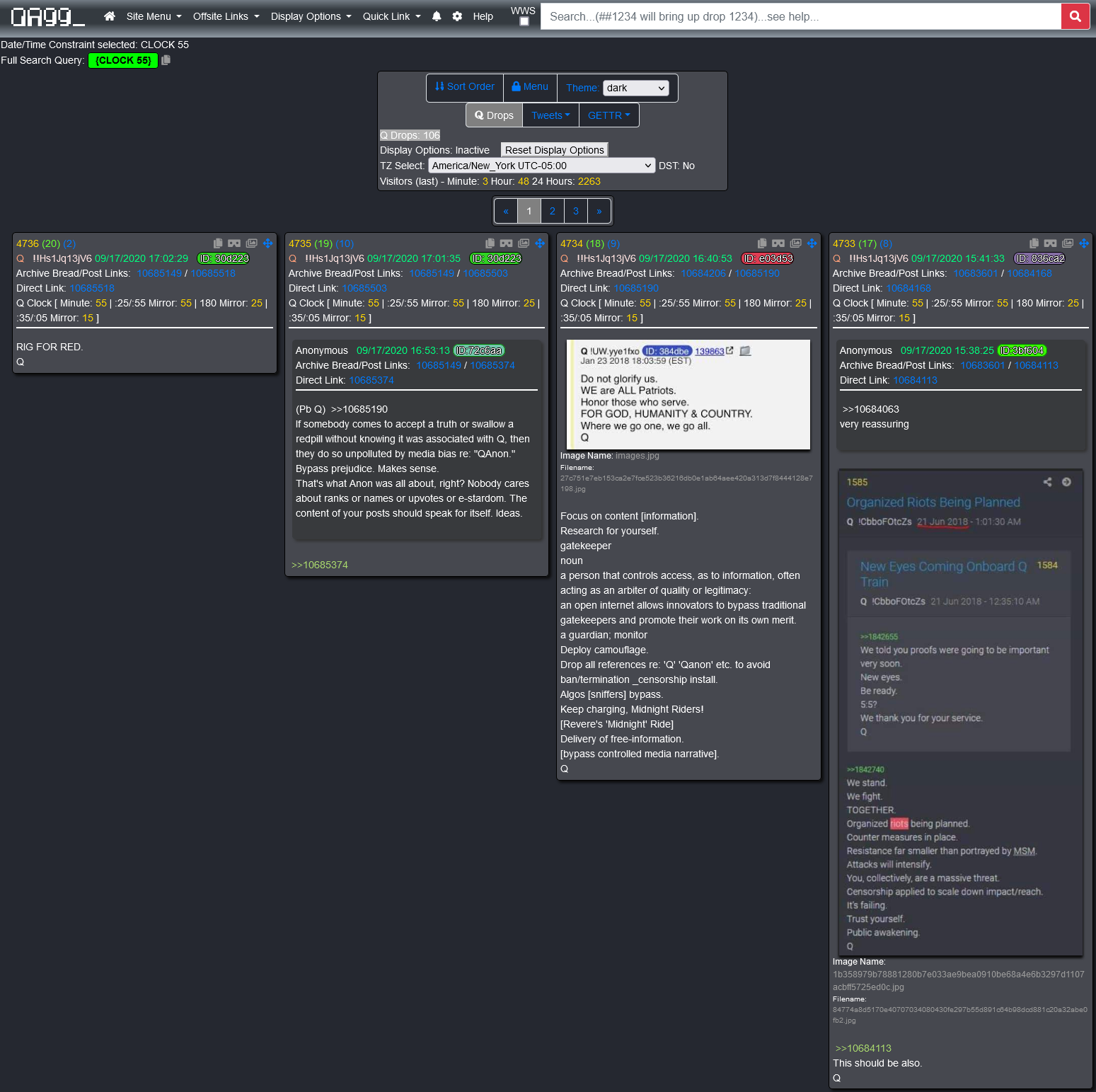
Task: Open the Display Options dropdown
Action: 311,16
